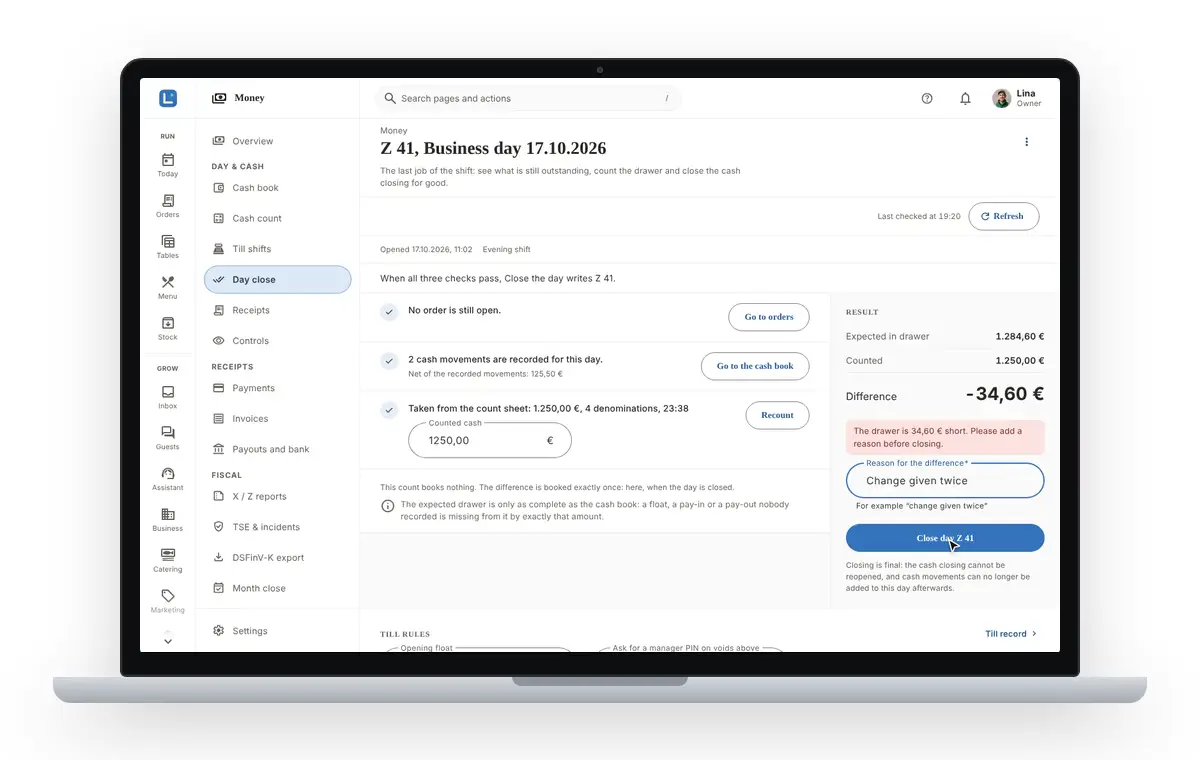
Task: Click Go to the cash book button
Action: (x=755, y=366)
